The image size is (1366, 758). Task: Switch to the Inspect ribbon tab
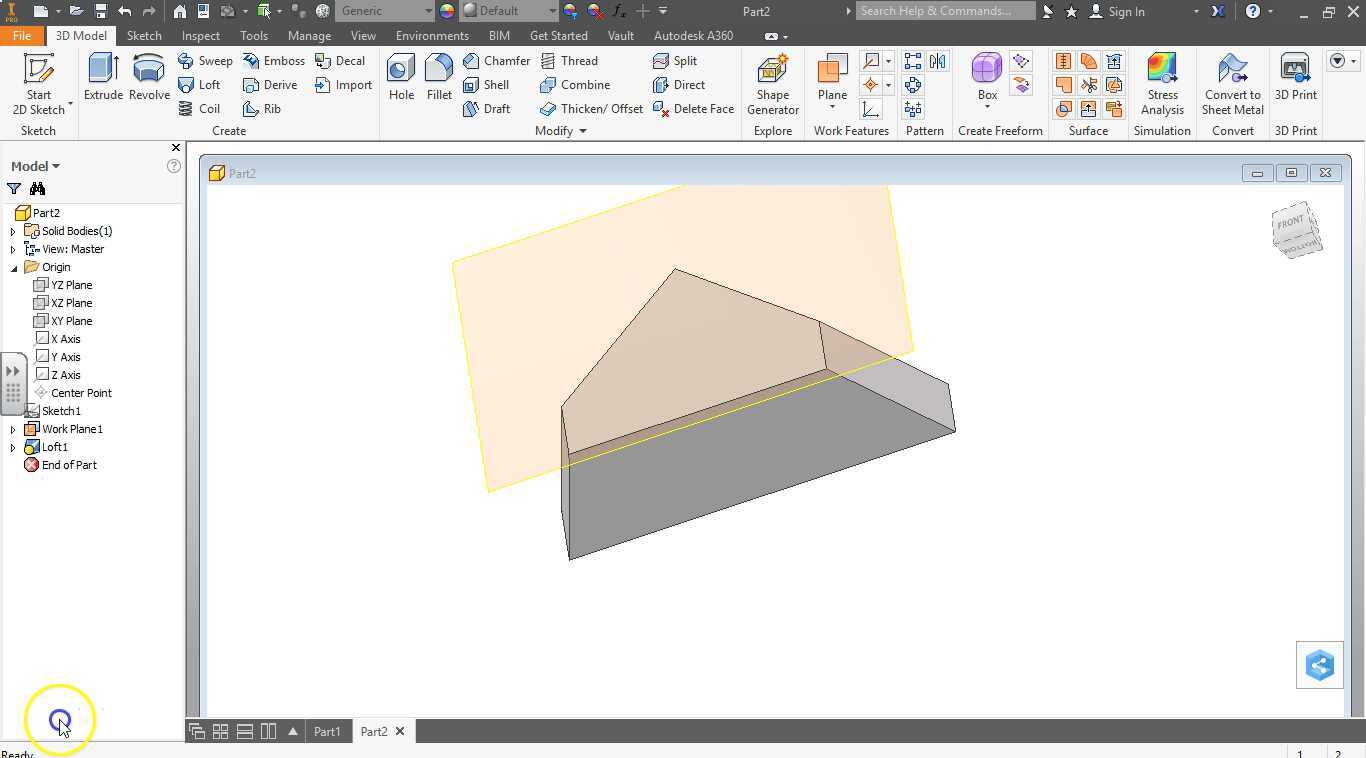[200, 35]
